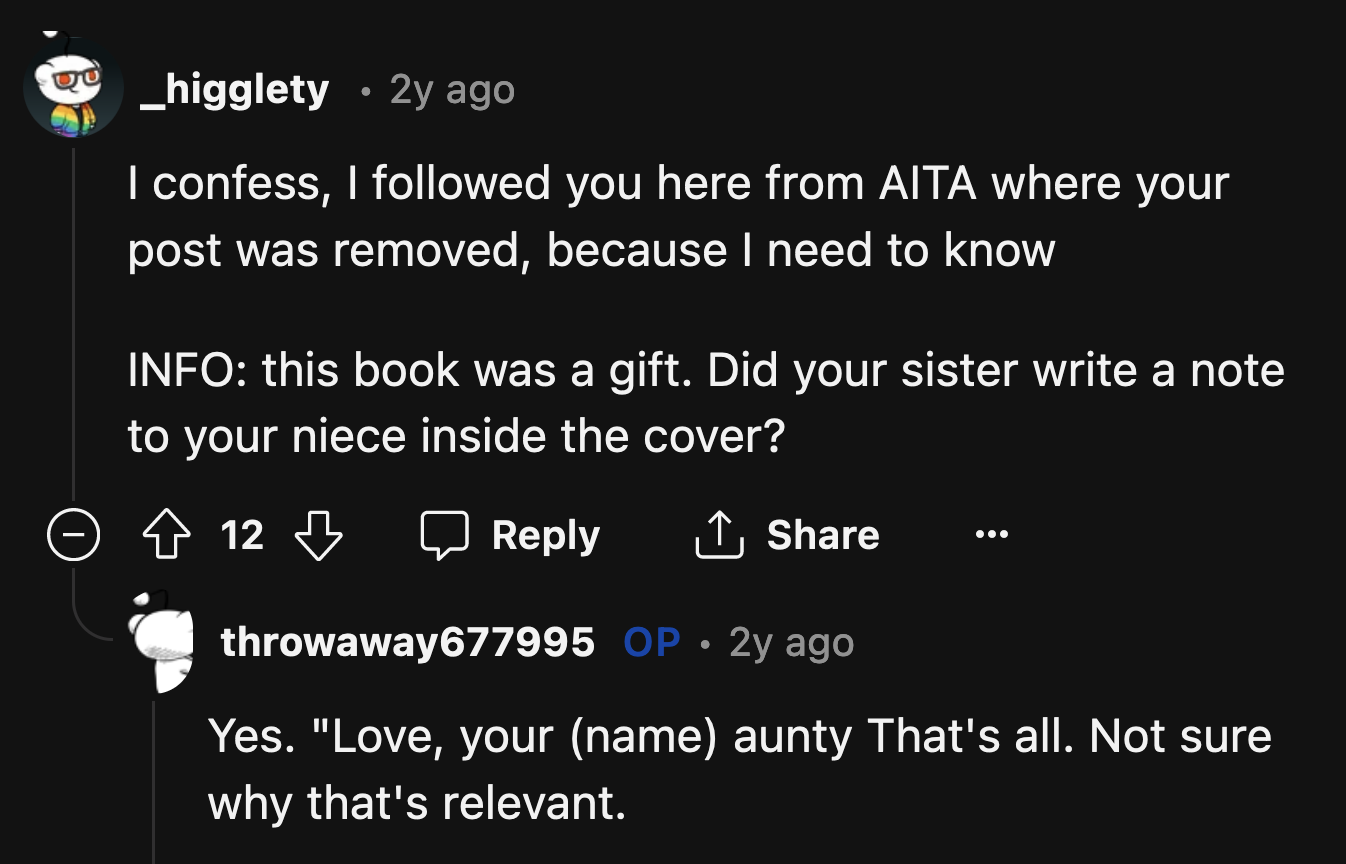Click the Reply button label
Viewport: 1346px width, 864px height.
[x=544, y=535]
